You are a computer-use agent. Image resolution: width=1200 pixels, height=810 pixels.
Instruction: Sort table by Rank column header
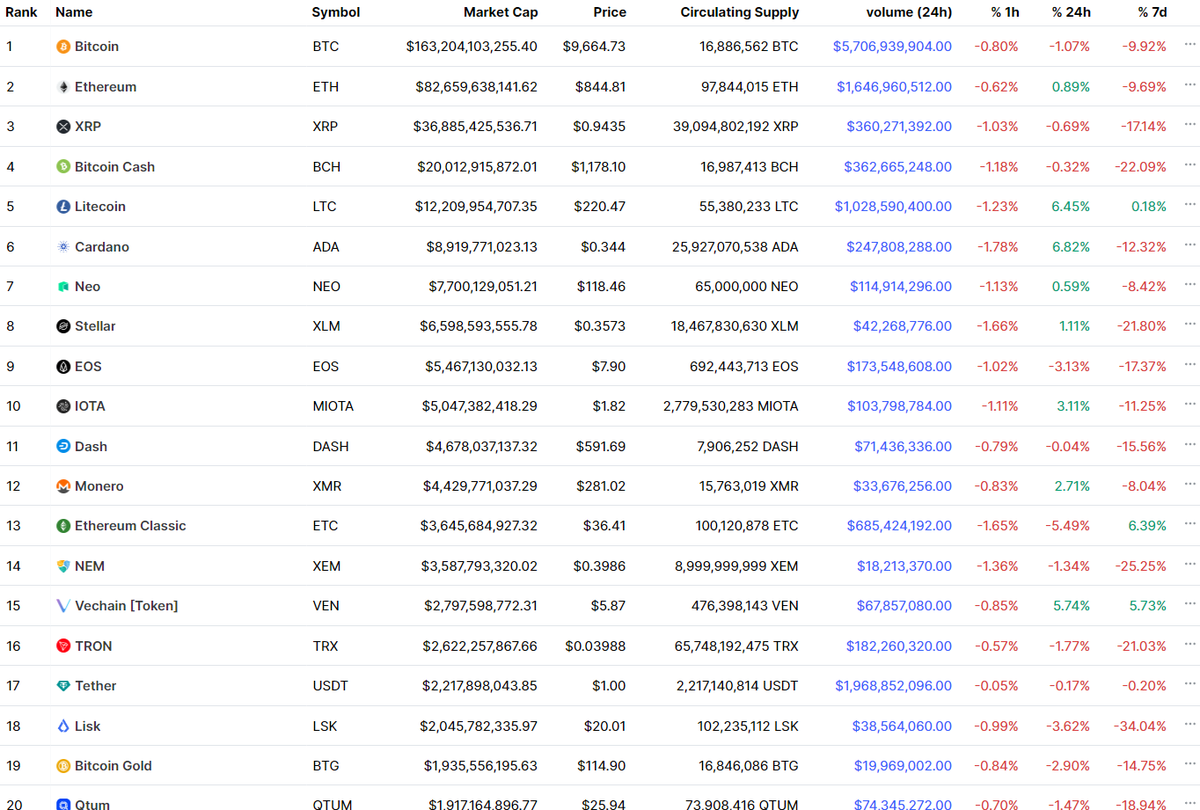tap(22, 12)
